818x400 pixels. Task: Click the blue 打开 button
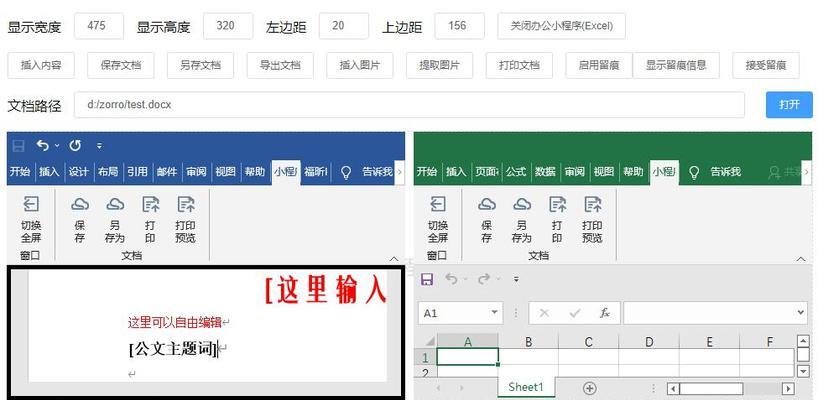click(x=789, y=104)
